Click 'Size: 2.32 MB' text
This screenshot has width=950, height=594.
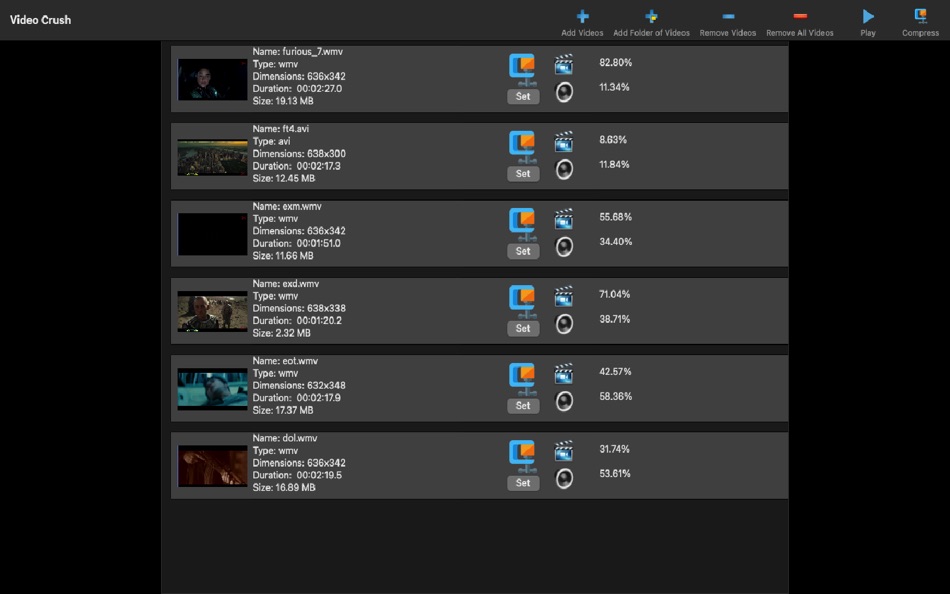[282, 333]
